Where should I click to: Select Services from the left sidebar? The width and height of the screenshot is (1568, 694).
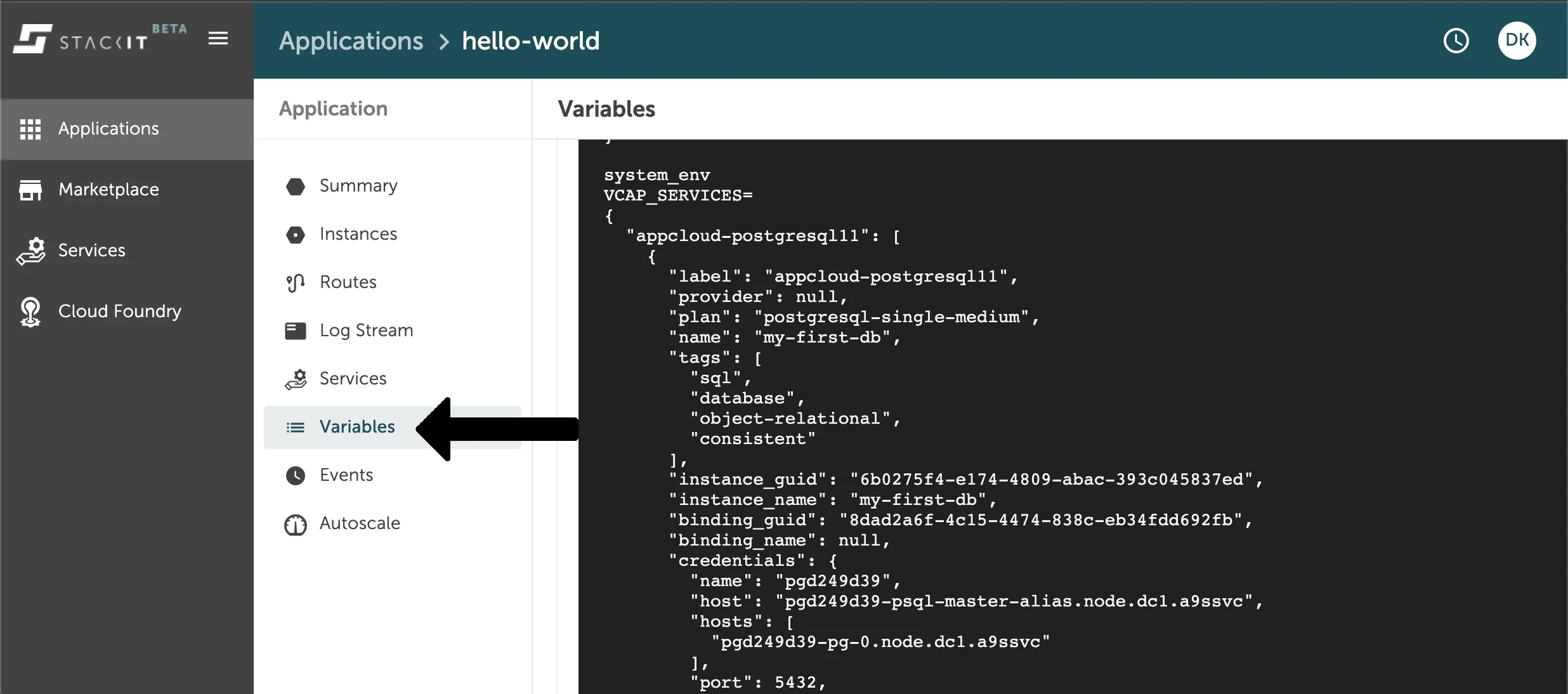(x=92, y=250)
